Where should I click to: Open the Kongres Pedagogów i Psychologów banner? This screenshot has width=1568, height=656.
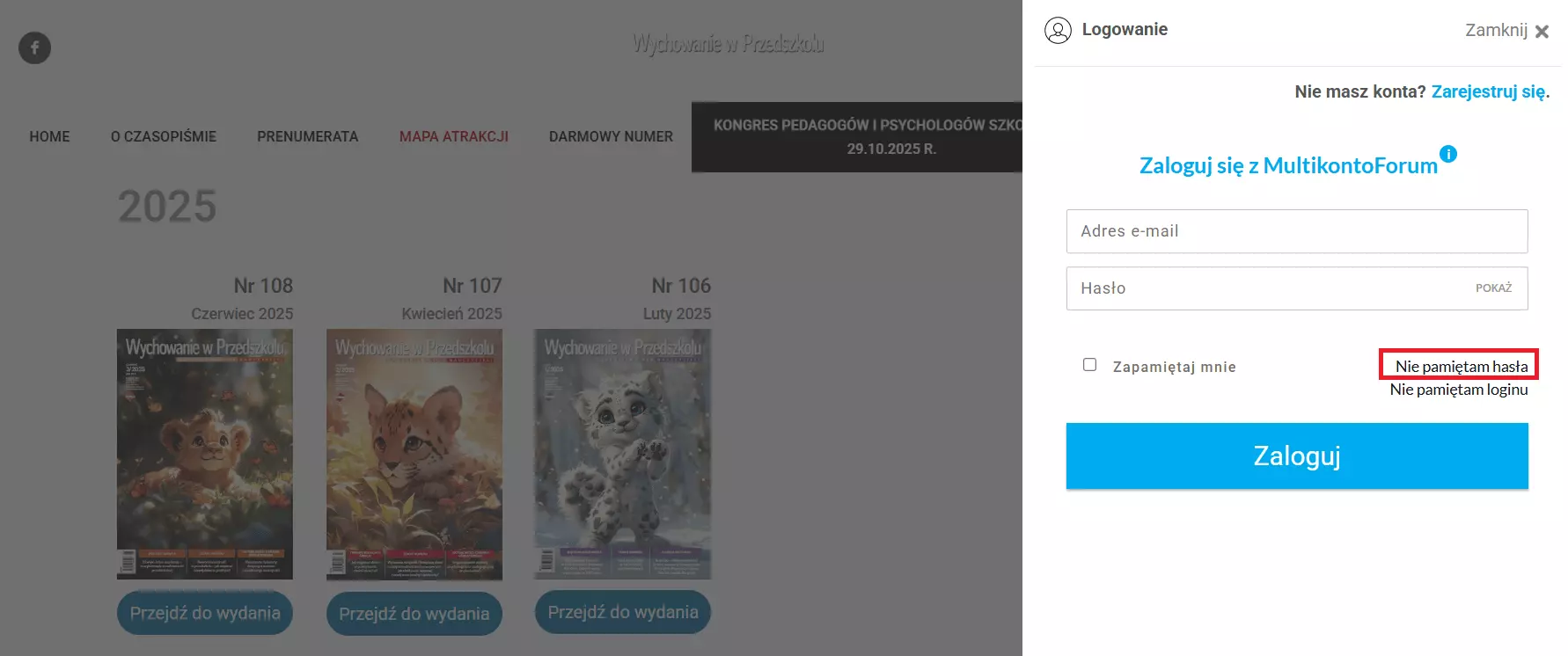[857, 137]
